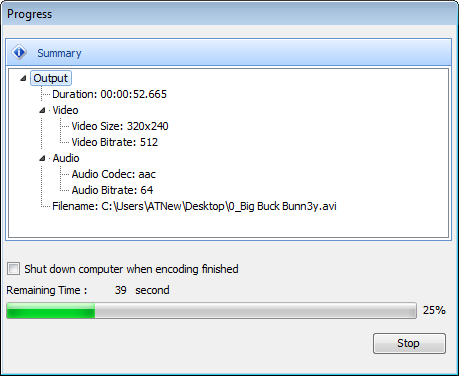Select the Filename path entry
This screenshot has width=459, height=376.
tap(194, 206)
